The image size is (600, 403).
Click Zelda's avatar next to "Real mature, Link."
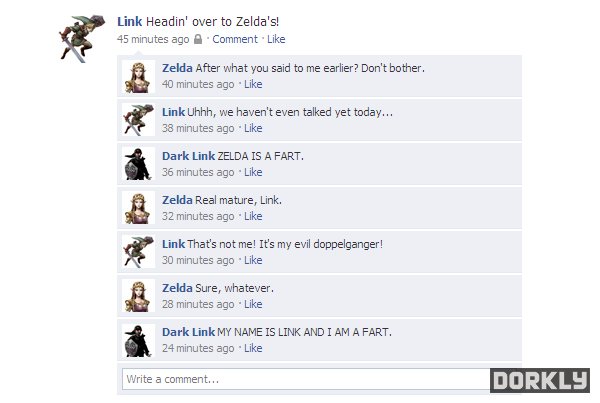coord(138,208)
